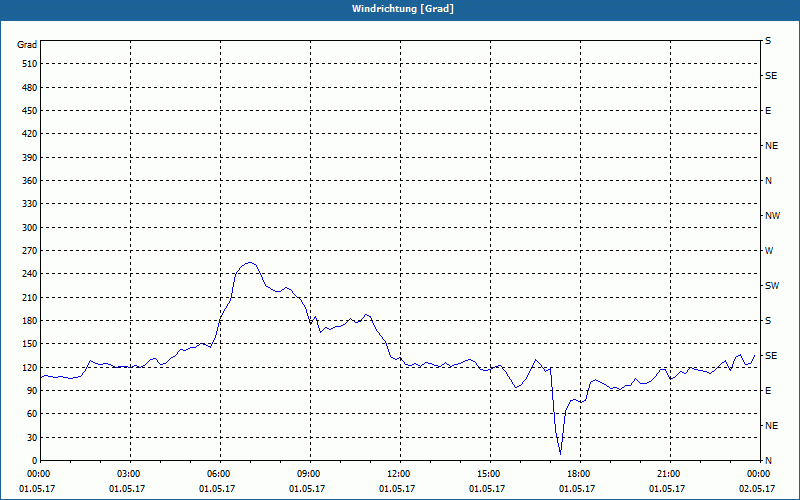
Task: Click the S compass label level with 180
Action: coord(768,320)
